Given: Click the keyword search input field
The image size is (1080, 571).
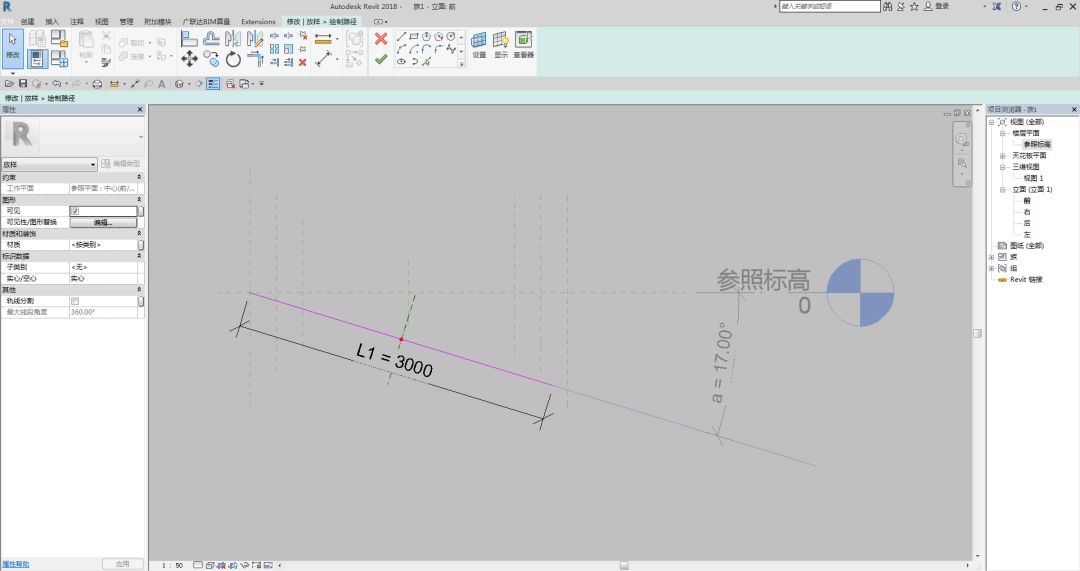Looking at the screenshot, I should [x=829, y=6].
